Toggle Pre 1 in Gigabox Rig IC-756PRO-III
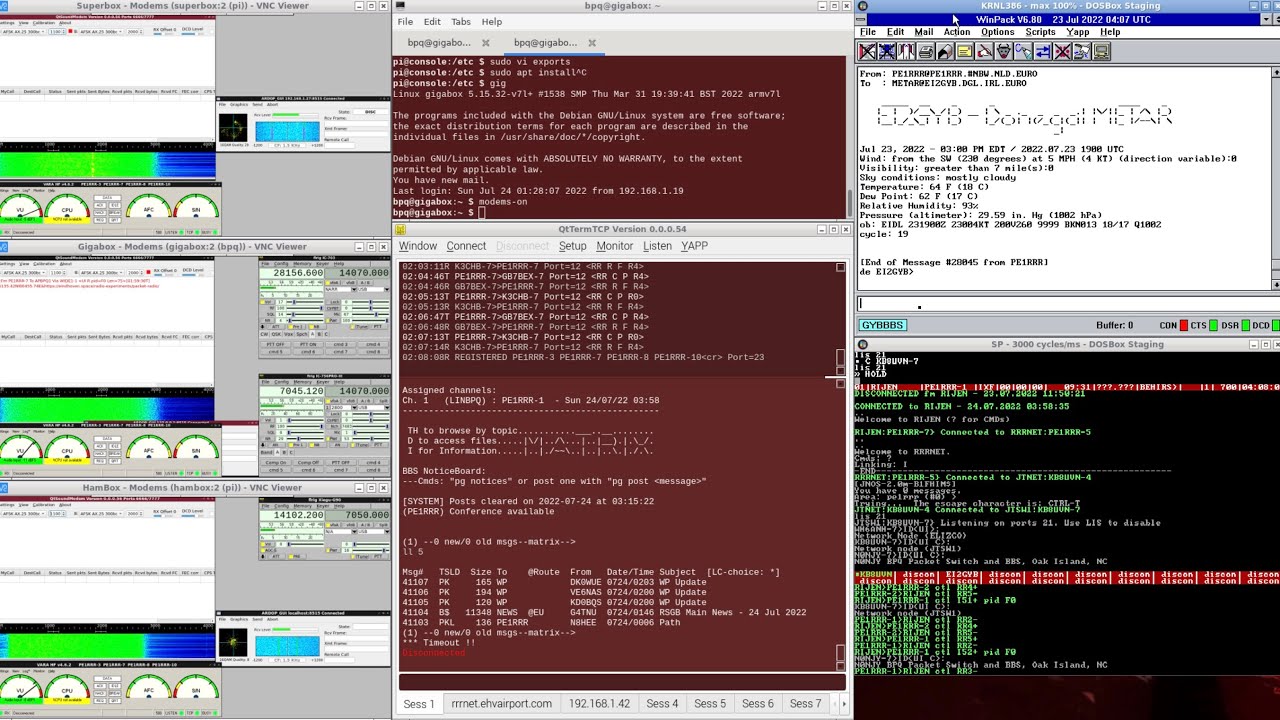 [x=296, y=445]
